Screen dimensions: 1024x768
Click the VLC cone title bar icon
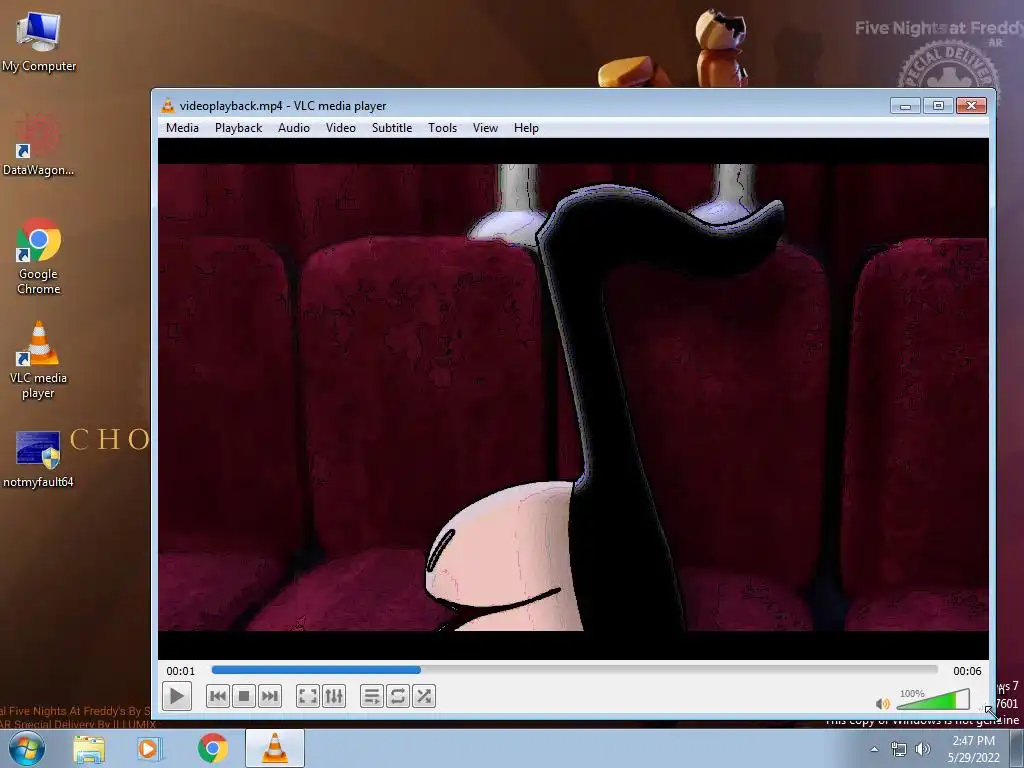pos(168,105)
